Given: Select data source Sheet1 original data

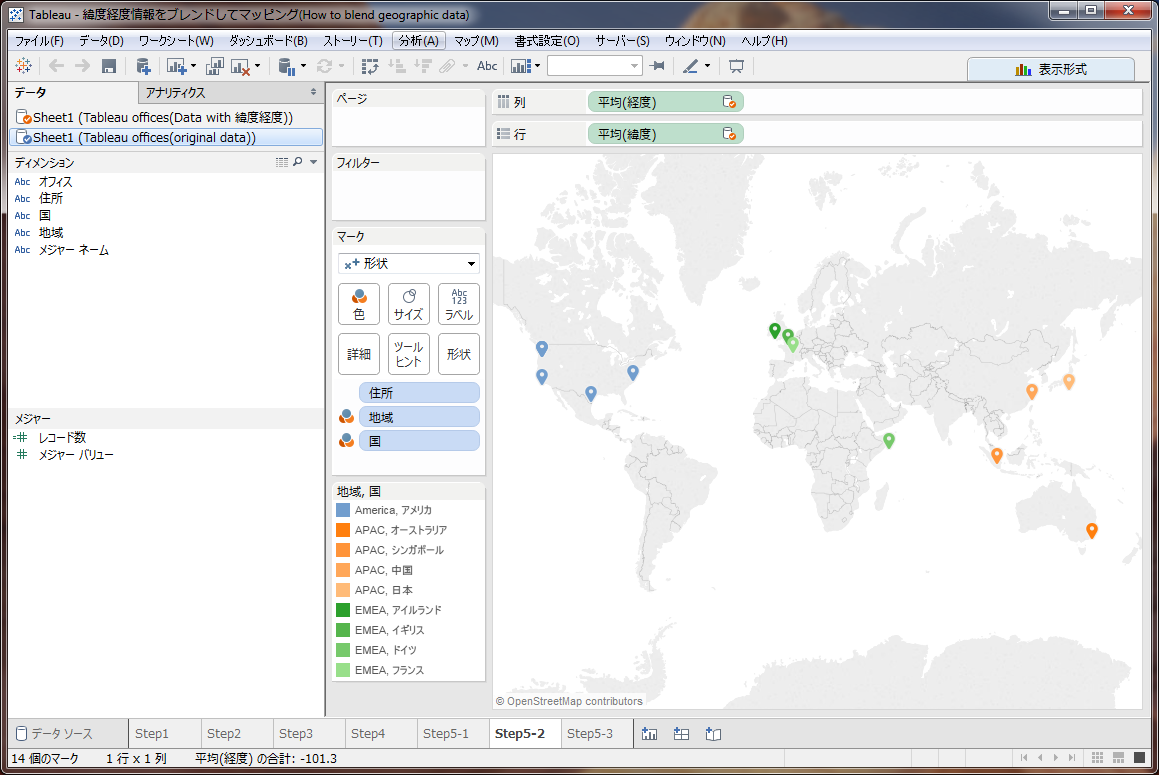Looking at the screenshot, I should pyautogui.click(x=166, y=138).
